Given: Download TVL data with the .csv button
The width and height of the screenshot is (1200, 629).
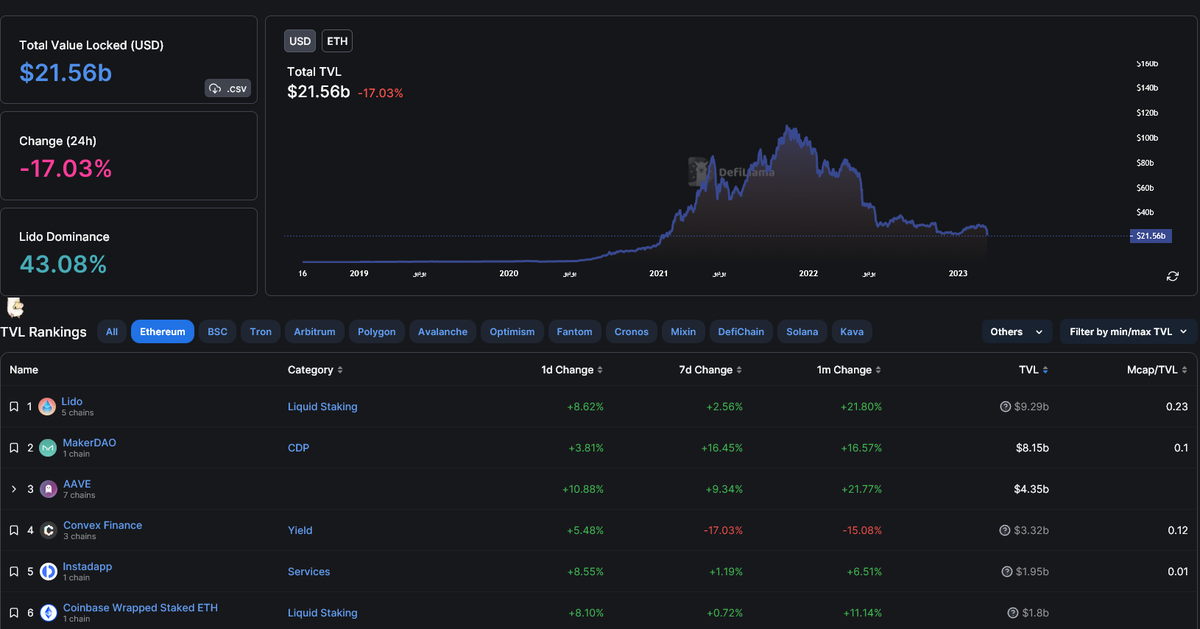Looking at the screenshot, I should (228, 88).
